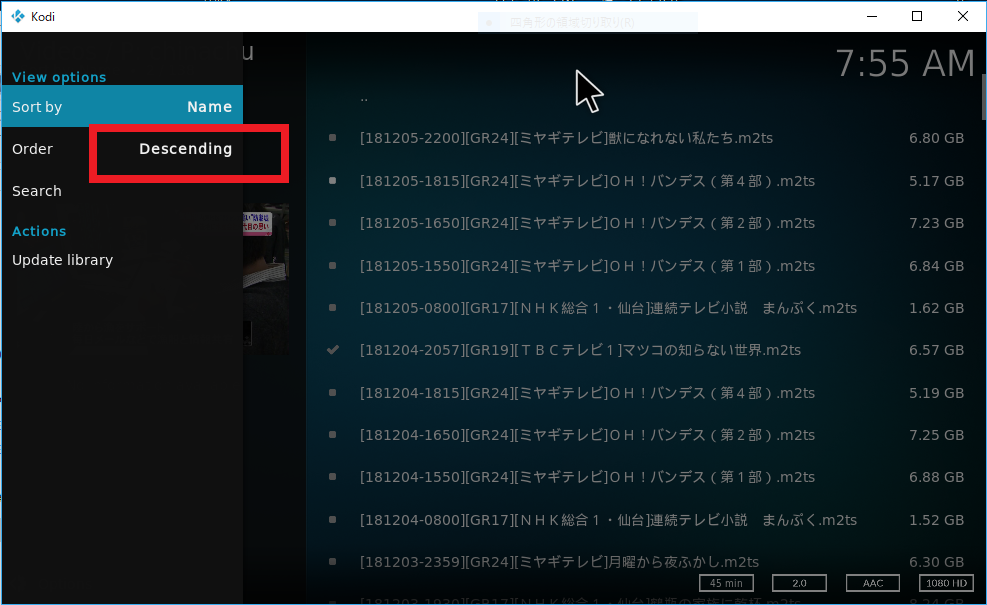The width and height of the screenshot is (987, 605).
Task: Expand the Actions section
Action: pyautogui.click(x=39, y=231)
